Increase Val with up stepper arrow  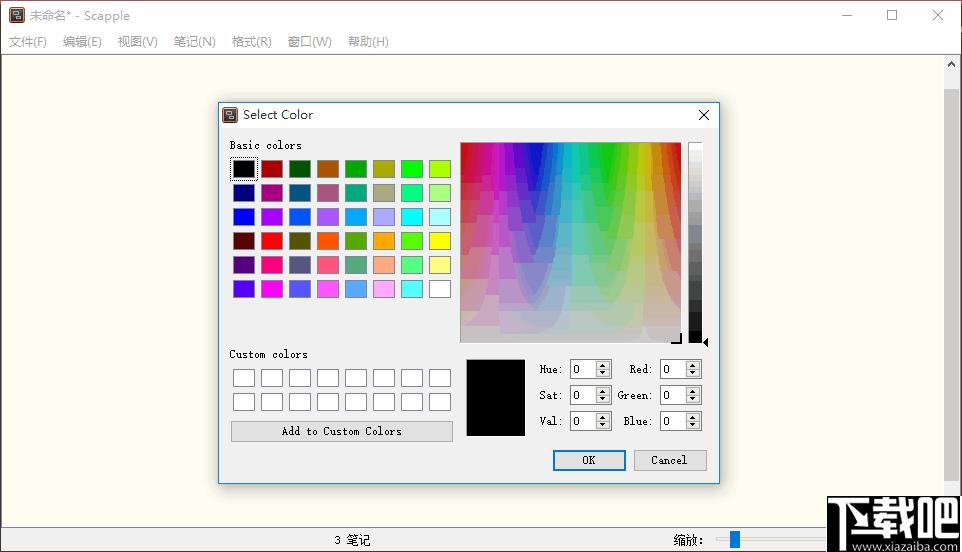tap(603, 416)
